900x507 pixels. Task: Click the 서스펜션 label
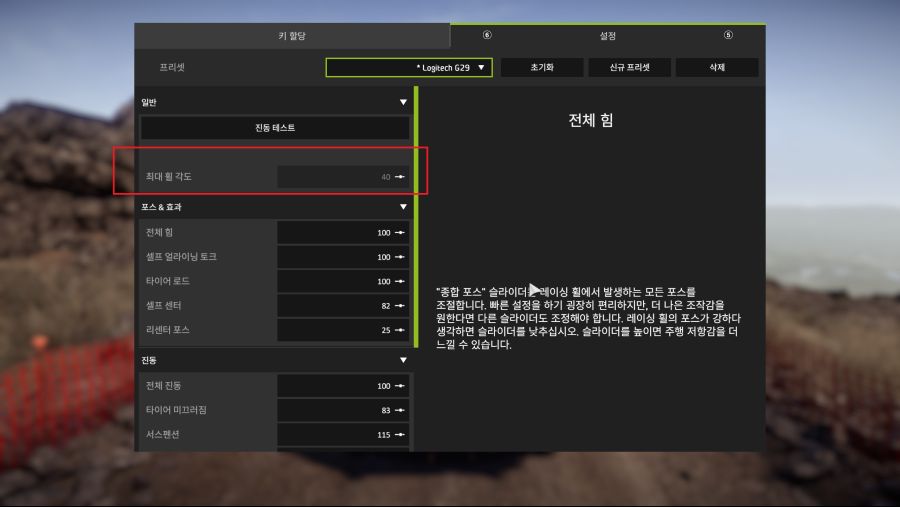(162, 435)
